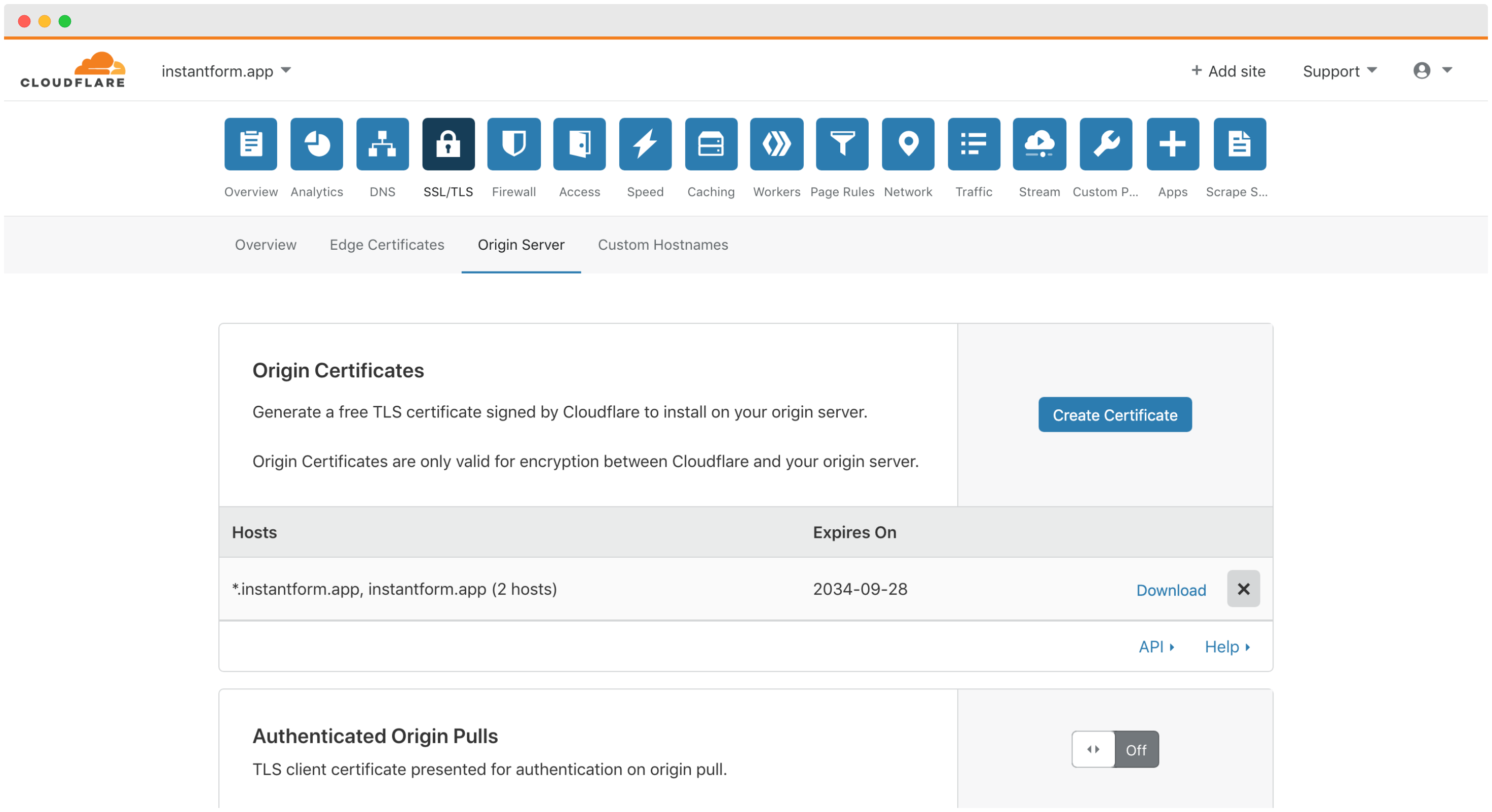Viewport: 1492px width, 812px height.
Task: Open the Access door icon
Action: (580, 144)
